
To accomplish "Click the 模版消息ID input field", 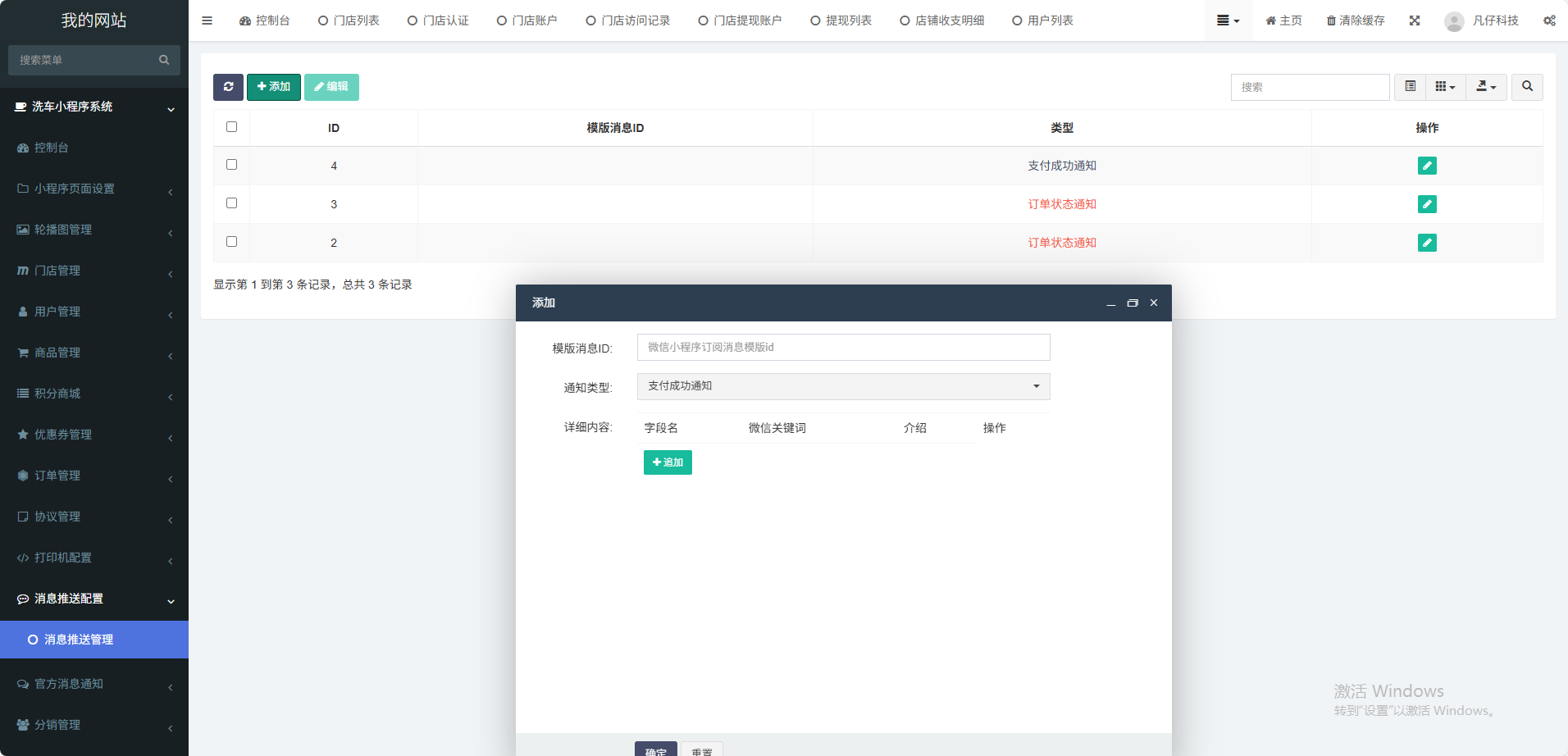I will (x=843, y=348).
